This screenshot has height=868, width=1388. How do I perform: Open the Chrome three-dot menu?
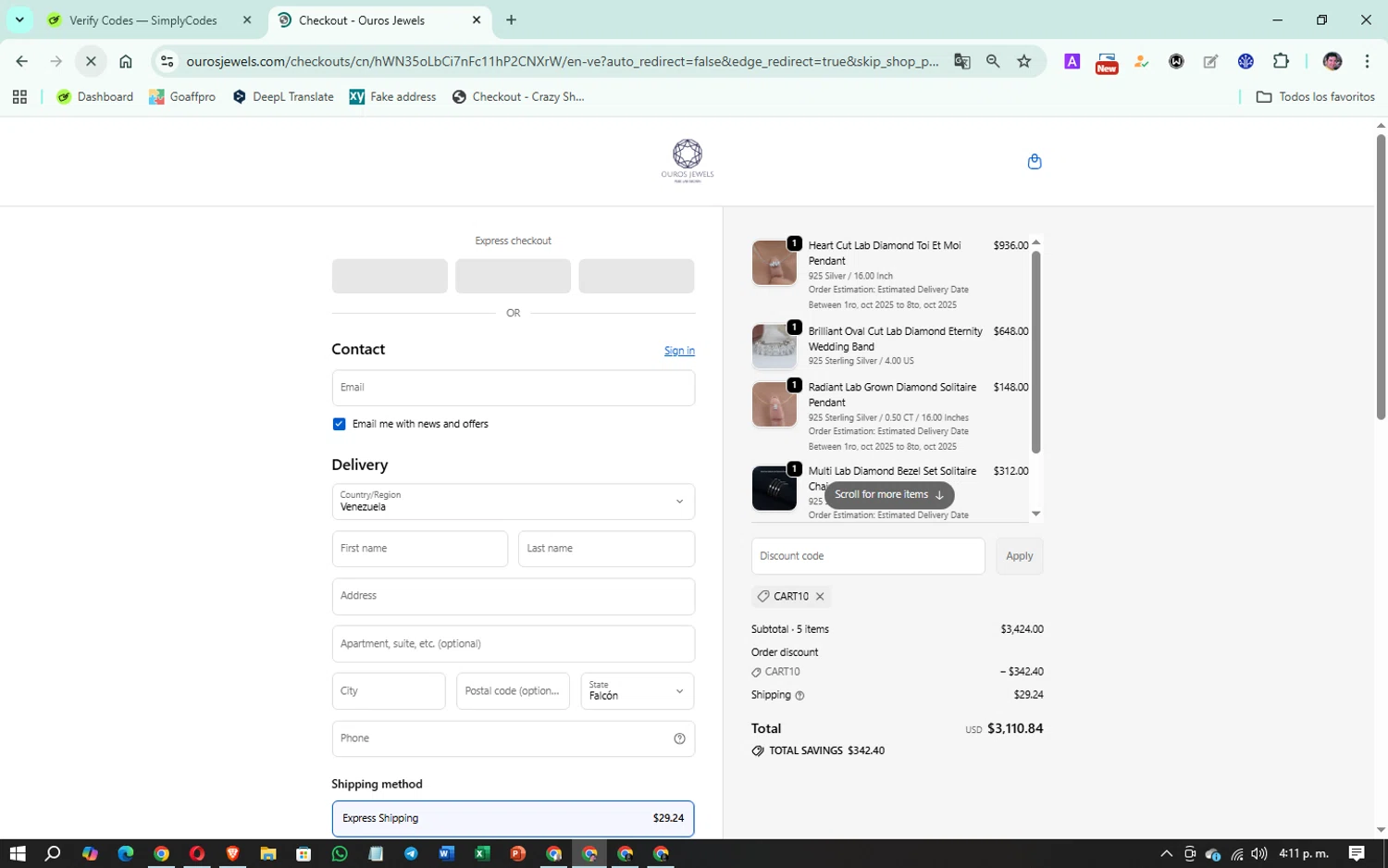(1367, 61)
